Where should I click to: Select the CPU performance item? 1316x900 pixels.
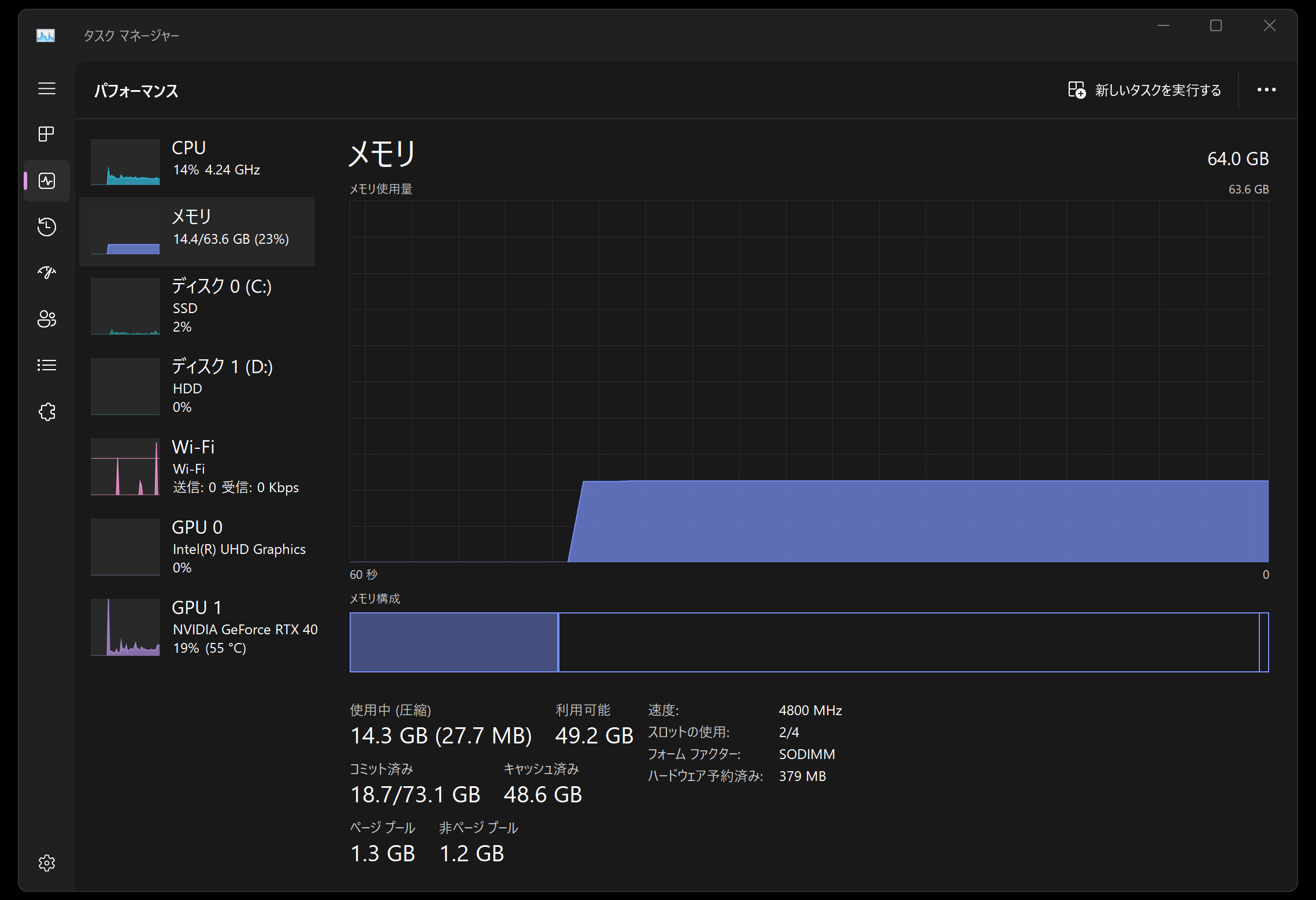coord(197,161)
